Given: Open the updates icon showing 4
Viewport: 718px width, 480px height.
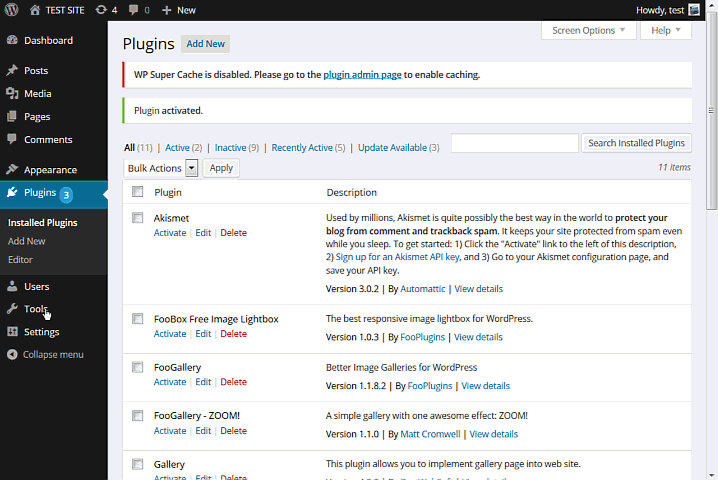Looking at the screenshot, I should (101, 10).
